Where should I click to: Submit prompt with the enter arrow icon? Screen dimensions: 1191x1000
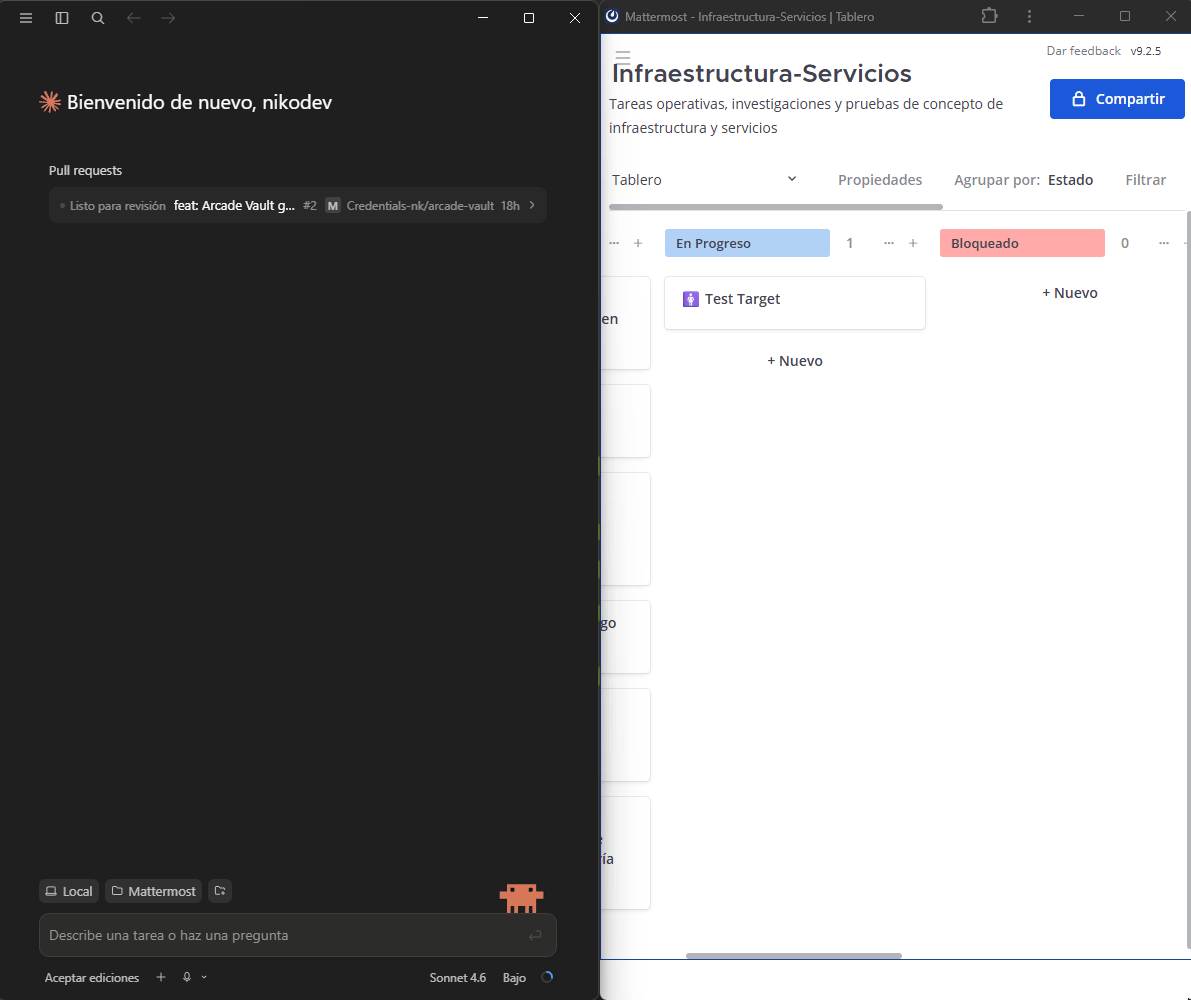[535, 935]
